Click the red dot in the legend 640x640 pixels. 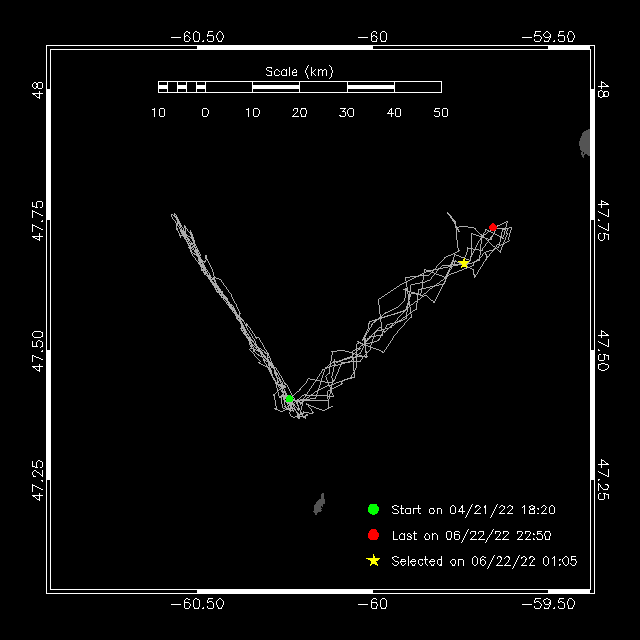(x=374, y=535)
